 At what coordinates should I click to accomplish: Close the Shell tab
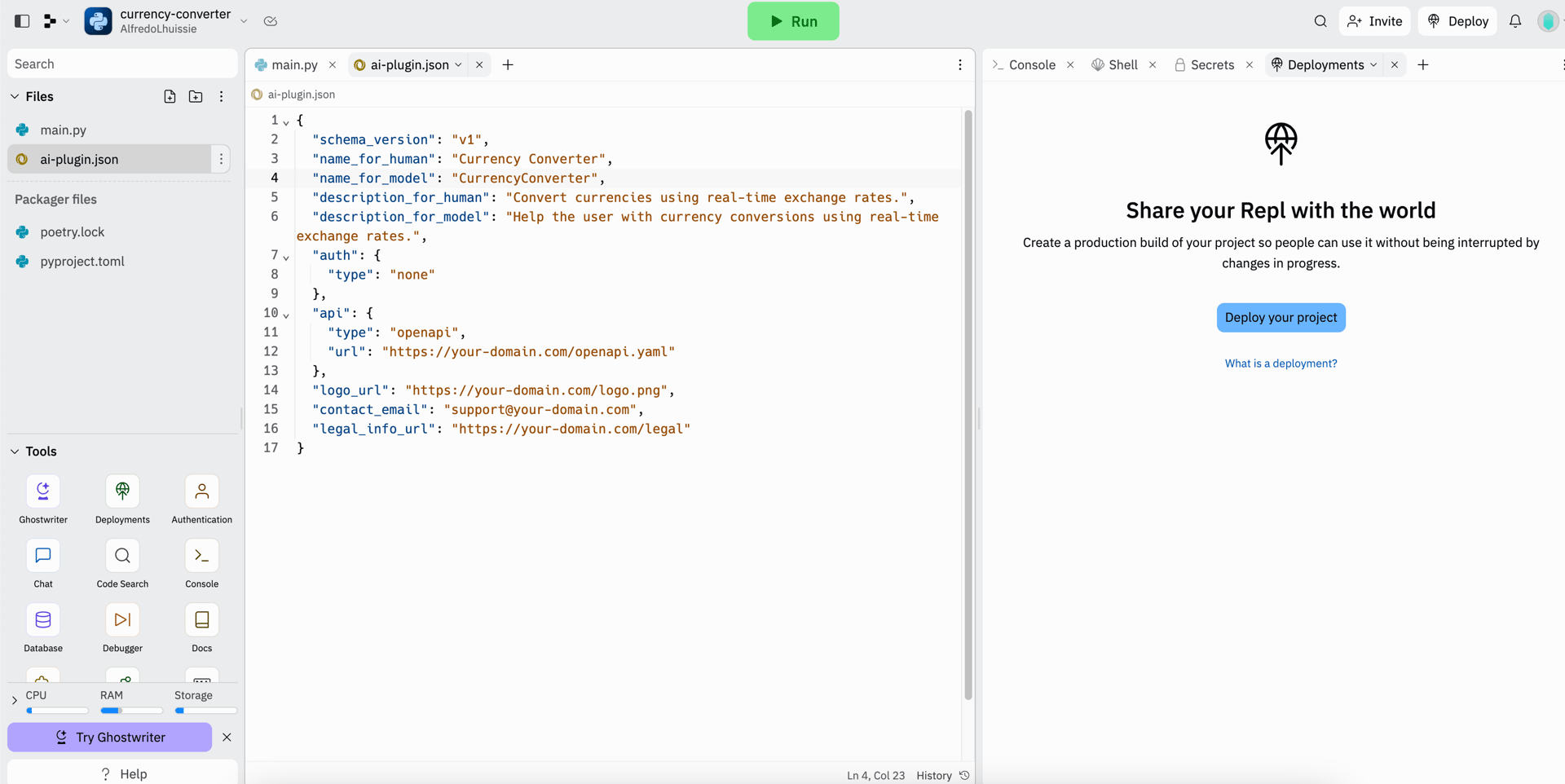1153,64
